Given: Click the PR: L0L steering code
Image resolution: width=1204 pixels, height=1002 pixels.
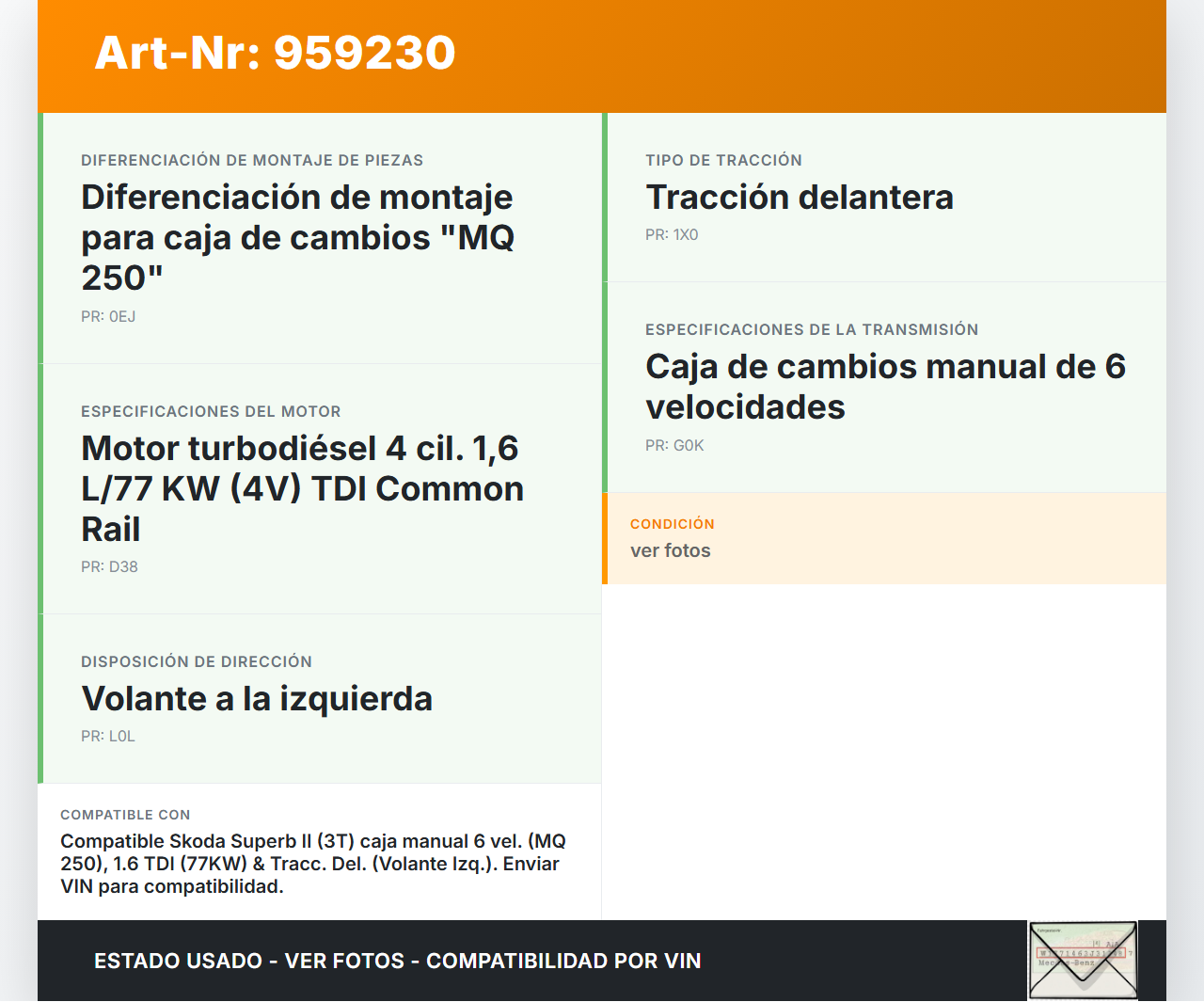Looking at the screenshot, I should pyautogui.click(x=108, y=737).
